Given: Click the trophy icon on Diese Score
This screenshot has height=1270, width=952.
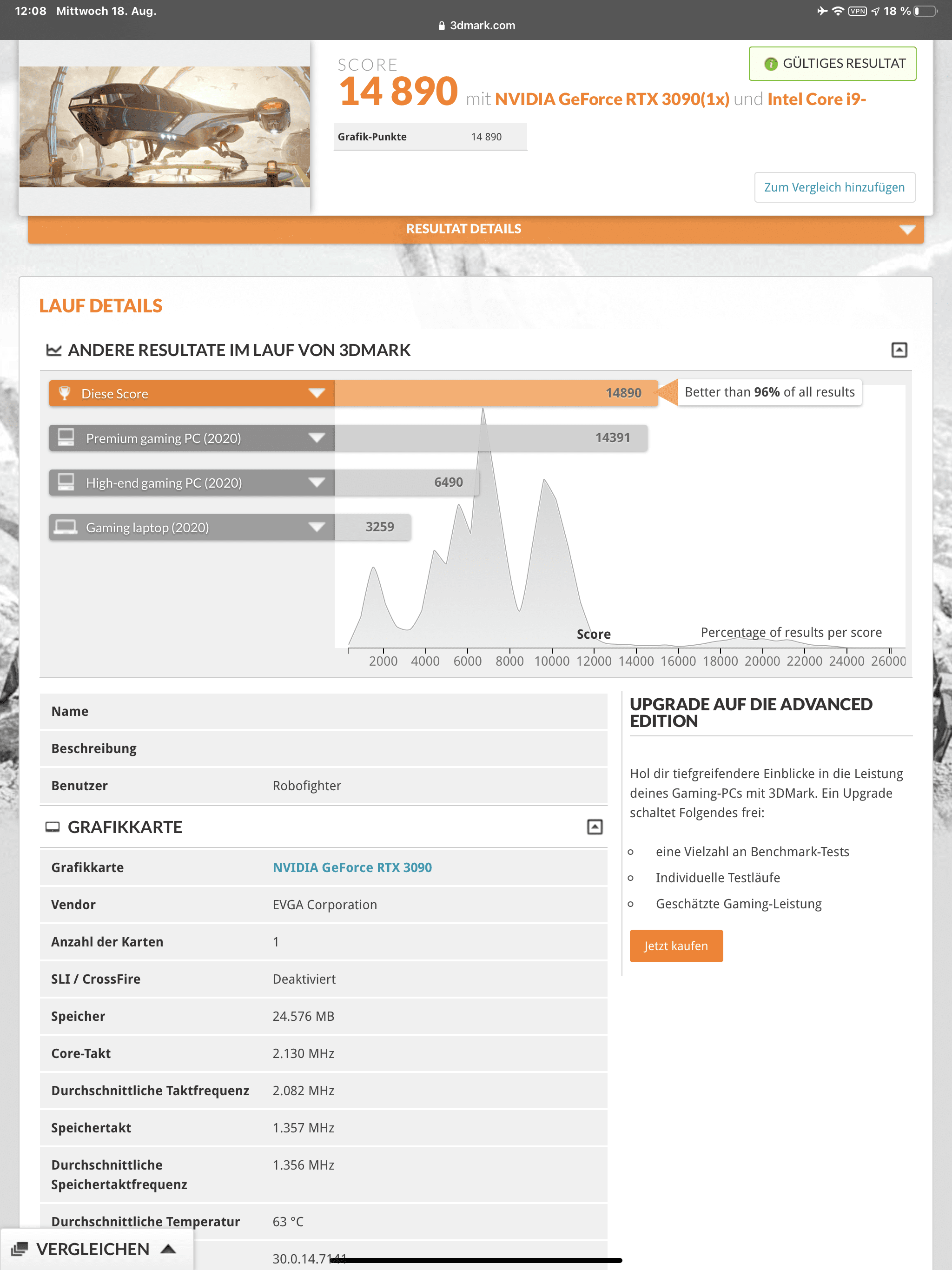Looking at the screenshot, I should coord(65,393).
